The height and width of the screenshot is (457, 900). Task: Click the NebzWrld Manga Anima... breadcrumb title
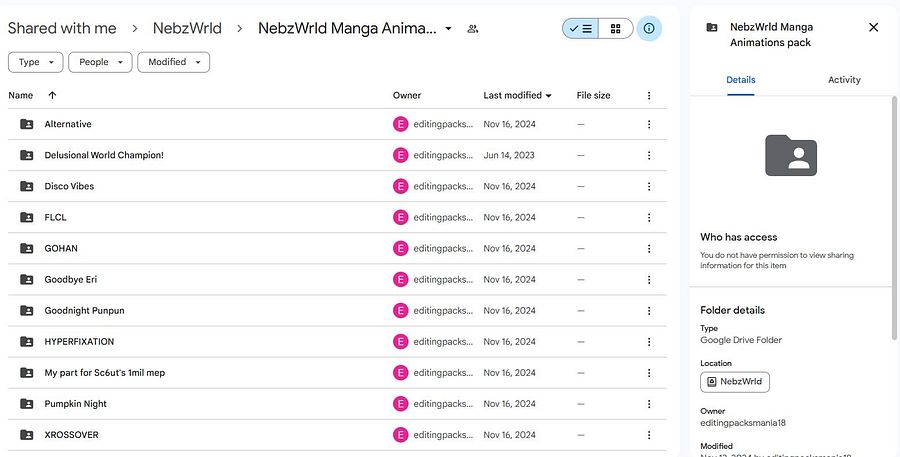pyautogui.click(x=347, y=28)
